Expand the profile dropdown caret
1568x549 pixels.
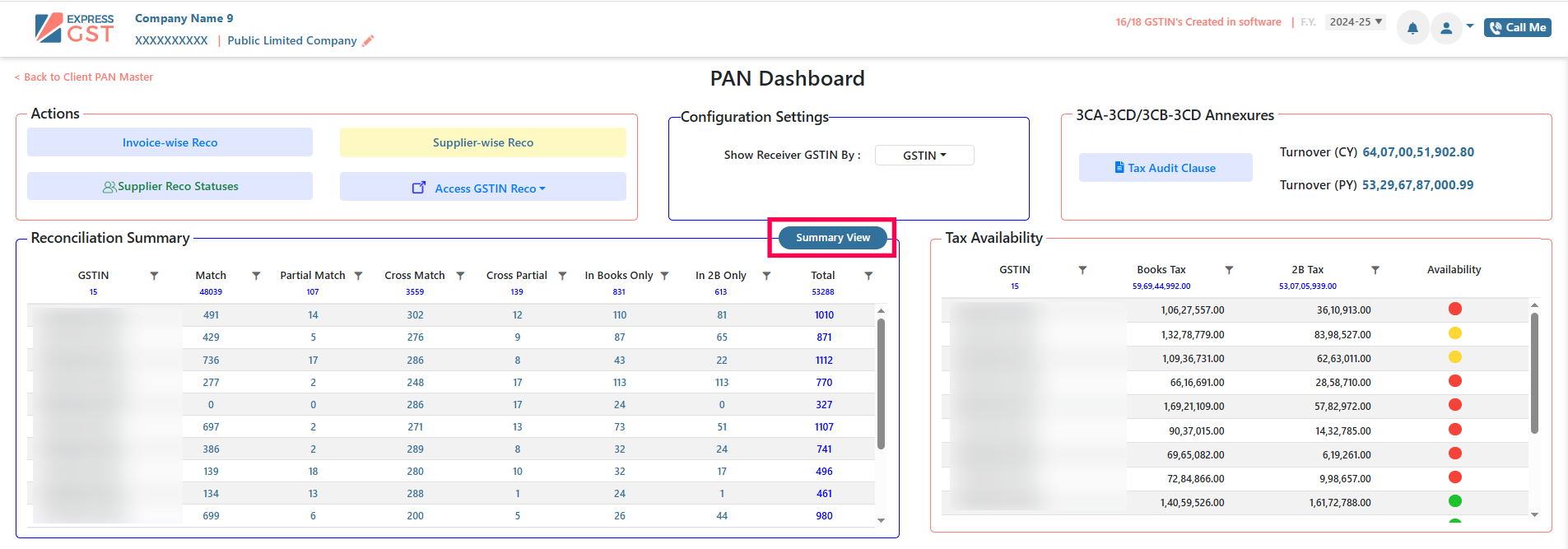(x=1470, y=26)
